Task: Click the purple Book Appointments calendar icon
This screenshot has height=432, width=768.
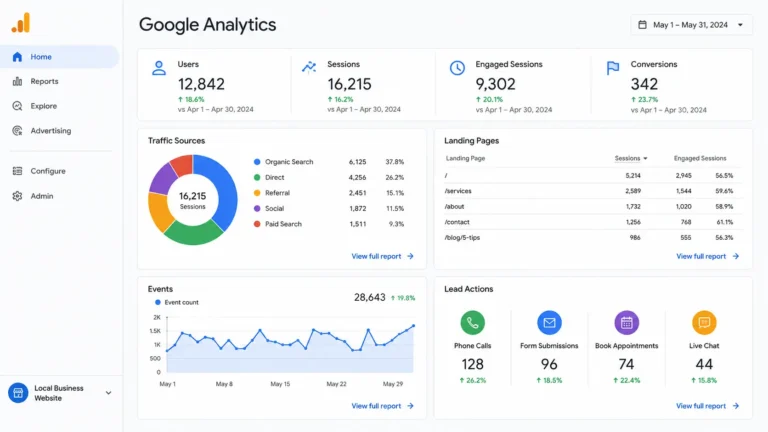Action: pyautogui.click(x=626, y=323)
